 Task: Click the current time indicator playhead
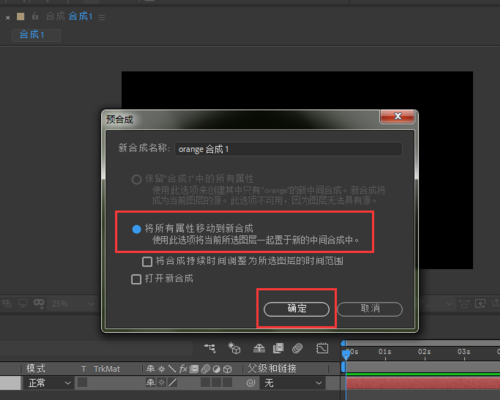tap(346, 355)
